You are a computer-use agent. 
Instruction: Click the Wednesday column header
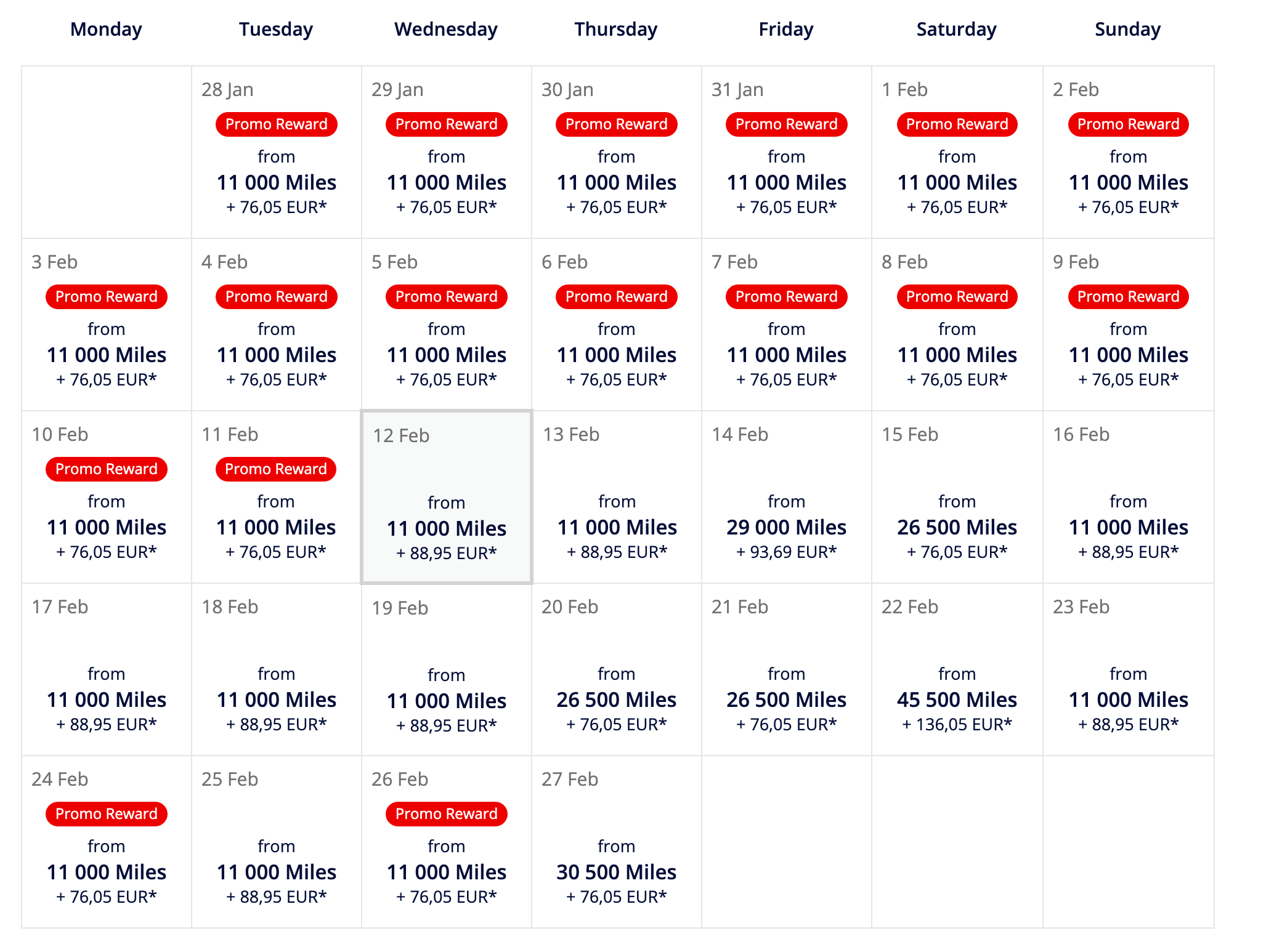point(446,30)
